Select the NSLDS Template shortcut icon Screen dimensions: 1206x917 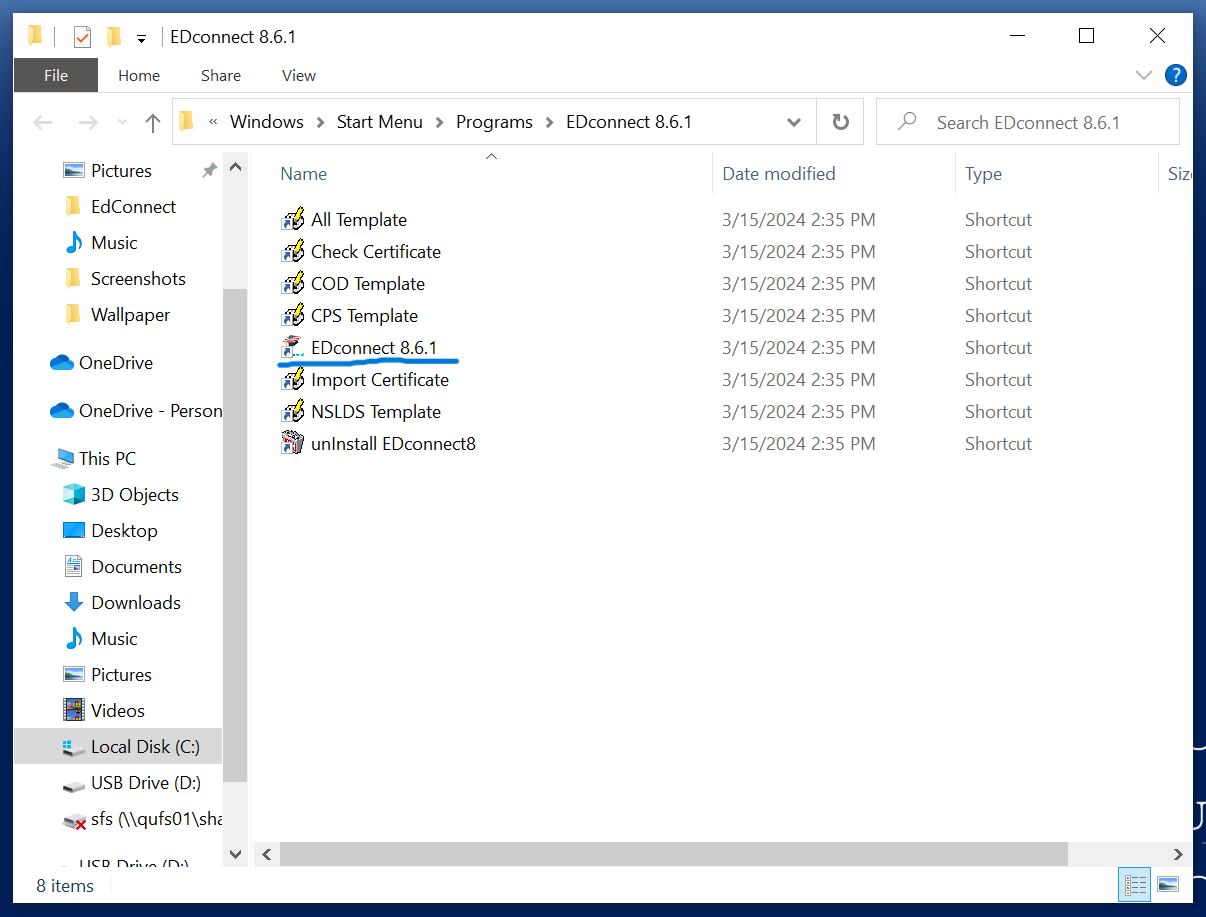click(x=293, y=412)
